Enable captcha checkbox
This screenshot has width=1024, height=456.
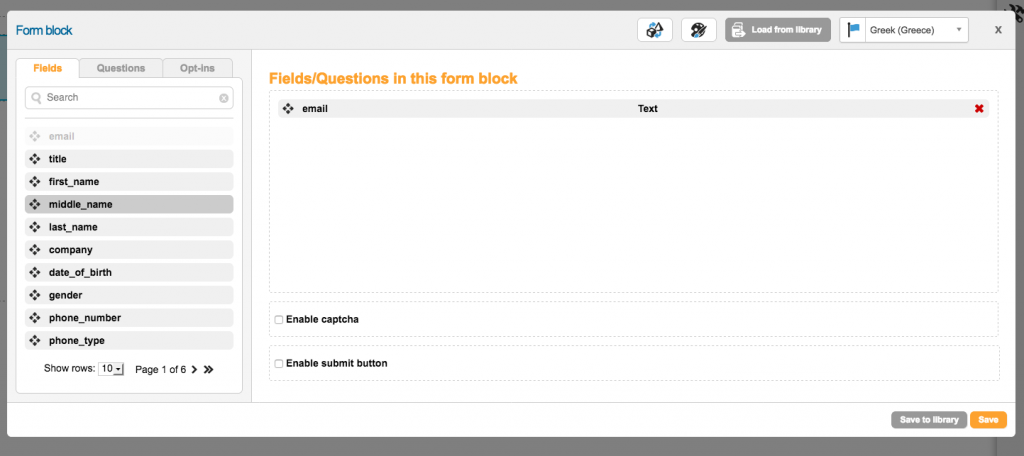(x=279, y=320)
